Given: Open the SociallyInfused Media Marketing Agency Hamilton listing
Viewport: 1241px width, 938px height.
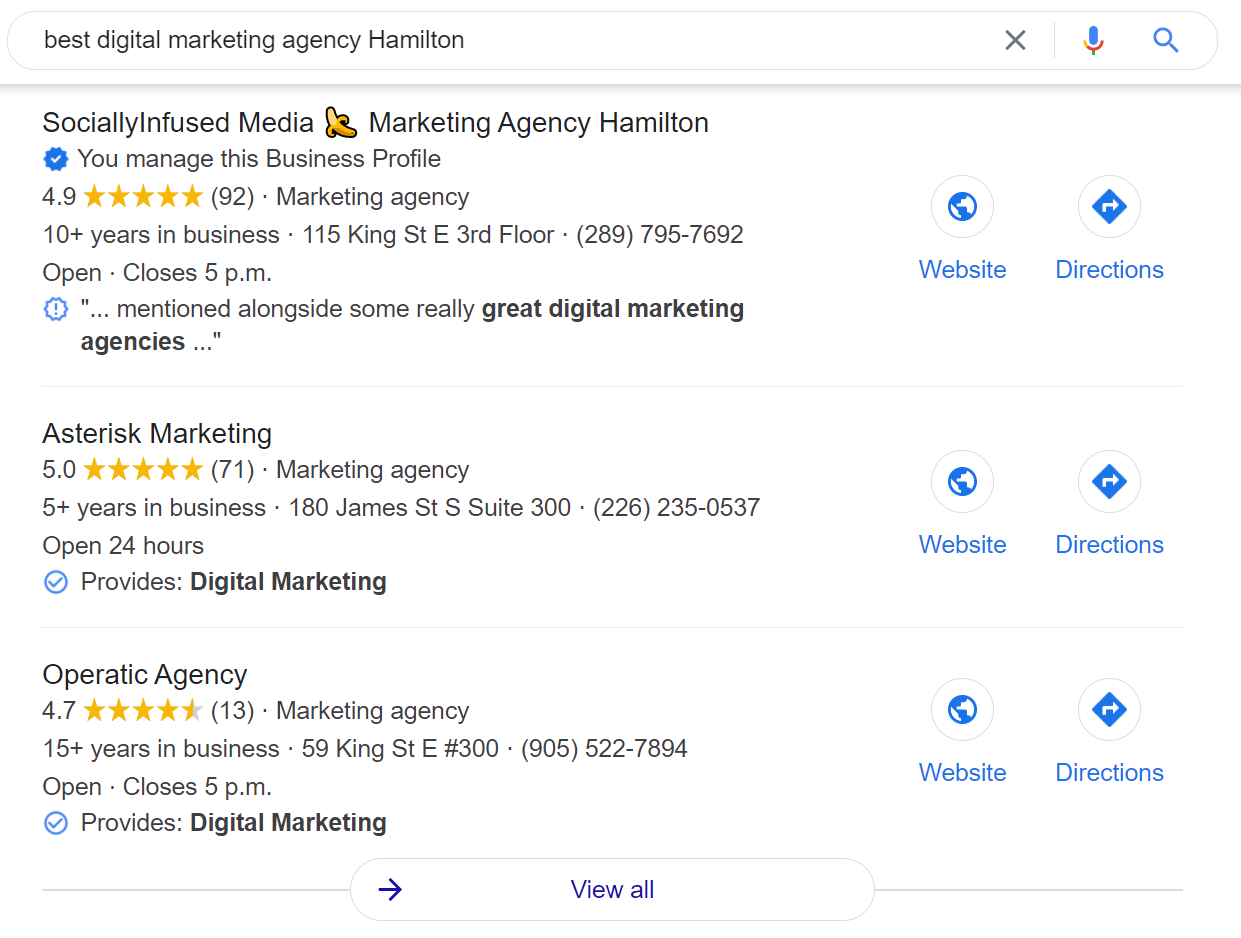Looking at the screenshot, I should pyautogui.click(x=376, y=123).
